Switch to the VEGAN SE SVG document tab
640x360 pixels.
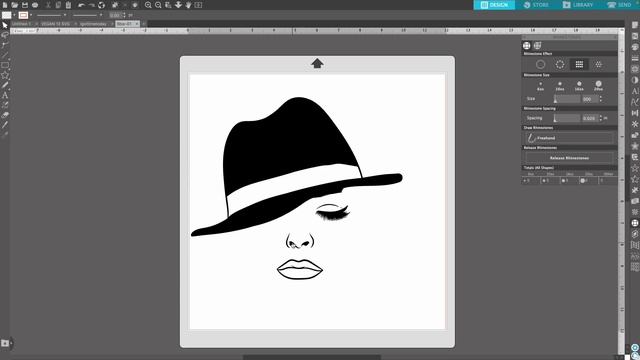56,24
